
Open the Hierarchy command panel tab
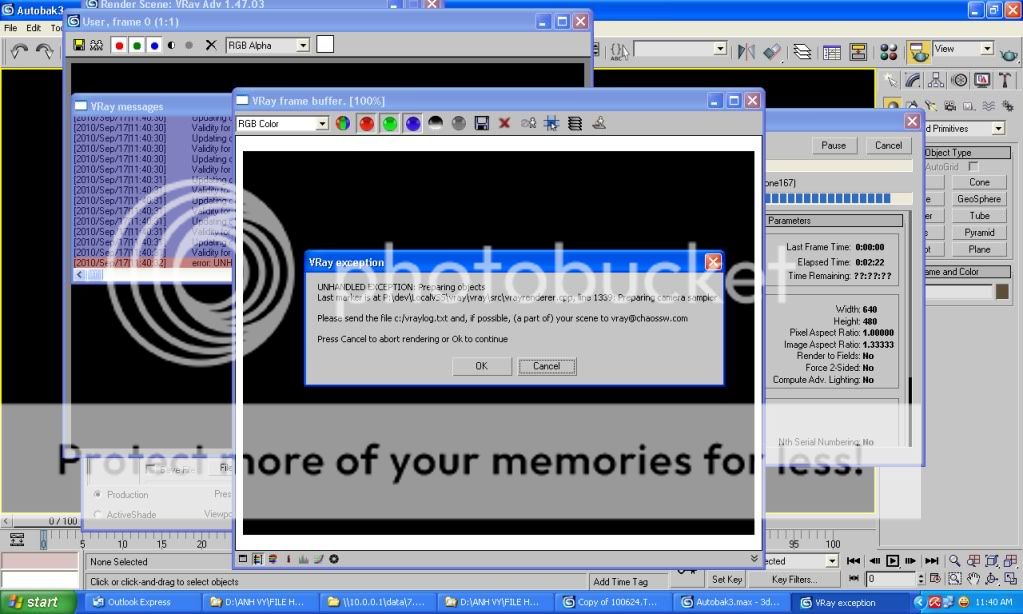coord(936,80)
